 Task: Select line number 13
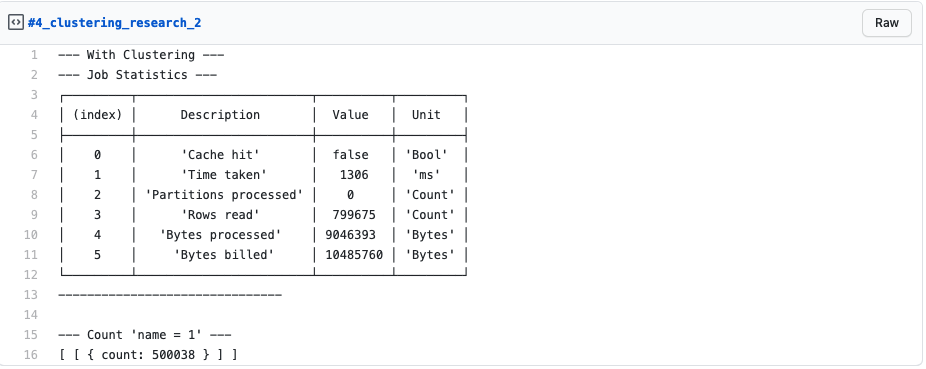[x=31, y=295]
